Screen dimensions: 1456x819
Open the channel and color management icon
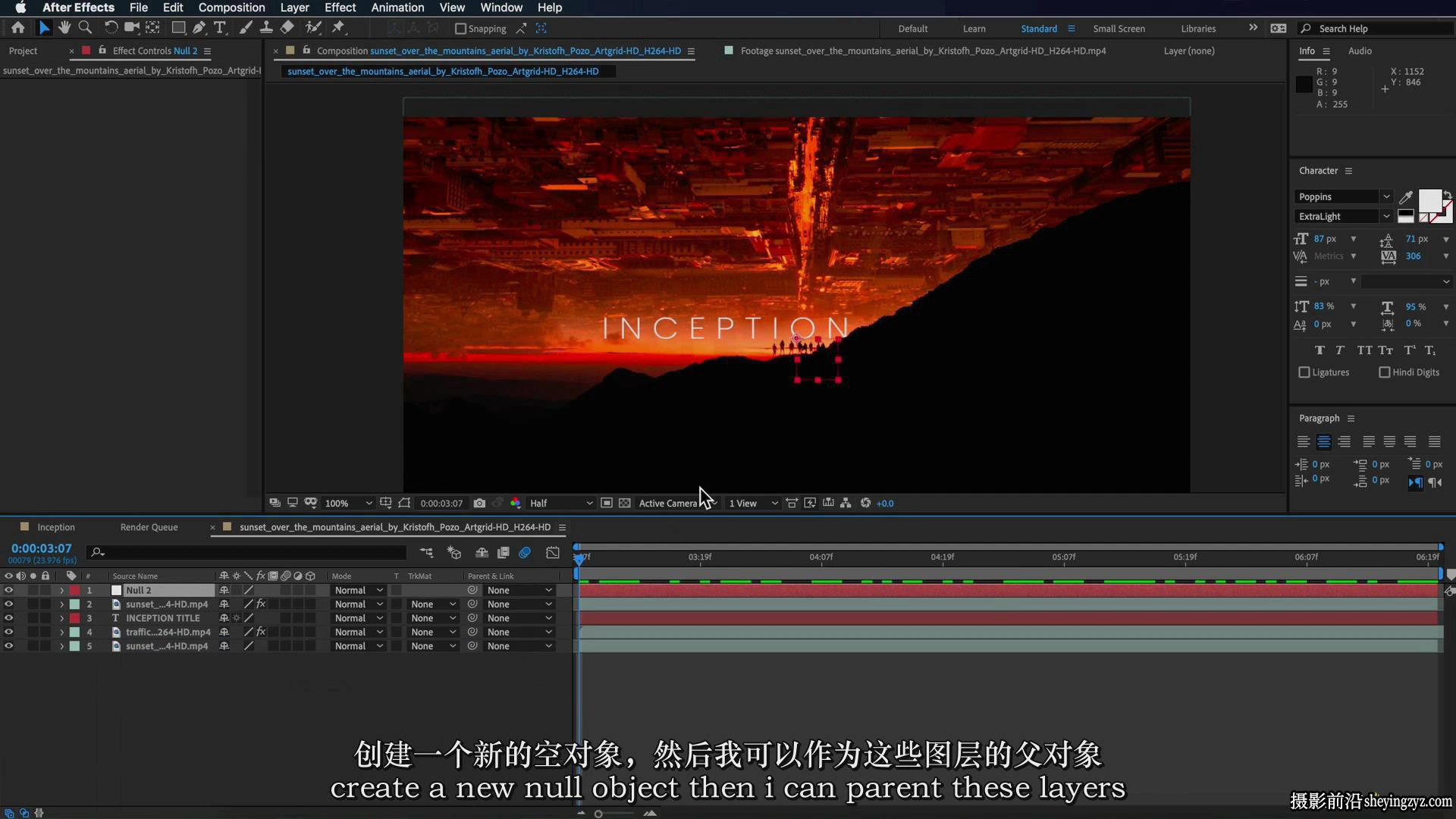click(x=516, y=503)
